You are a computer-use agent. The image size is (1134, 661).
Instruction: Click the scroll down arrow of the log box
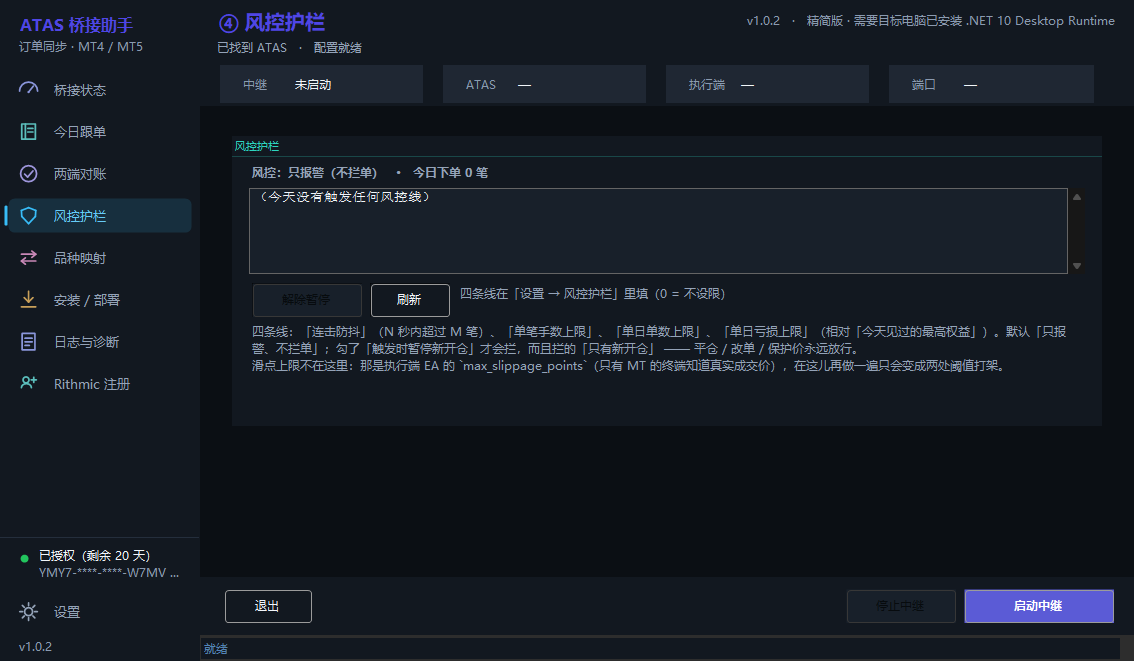1077,266
